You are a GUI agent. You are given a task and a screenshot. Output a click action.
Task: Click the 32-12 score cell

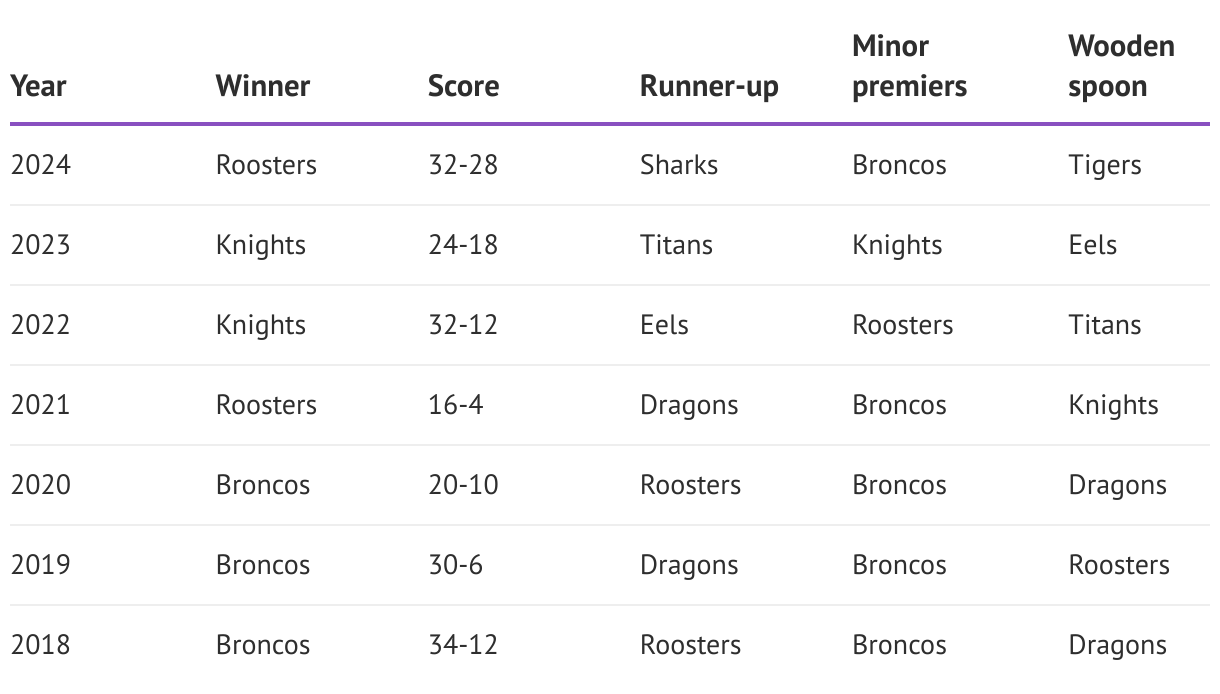click(x=463, y=325)
